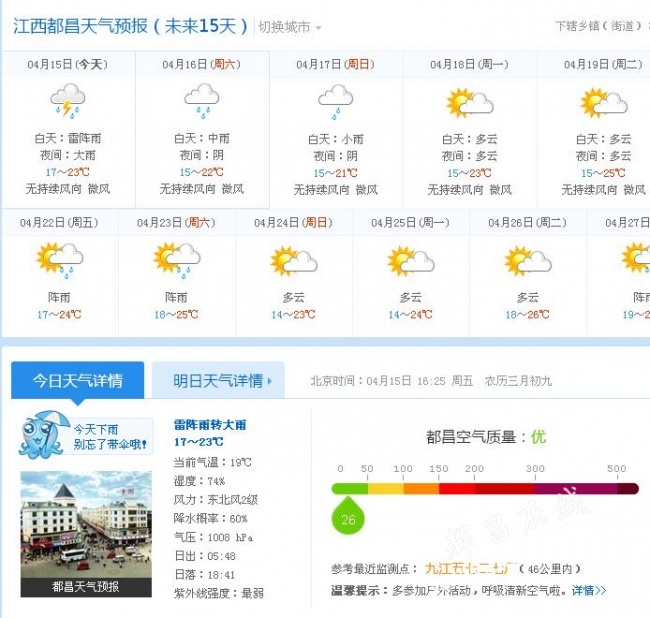Click the 今天下雨 别忘了带伞哦 tip bubble
Viewport: 650px width, 618px height.
tap(111, 437)
